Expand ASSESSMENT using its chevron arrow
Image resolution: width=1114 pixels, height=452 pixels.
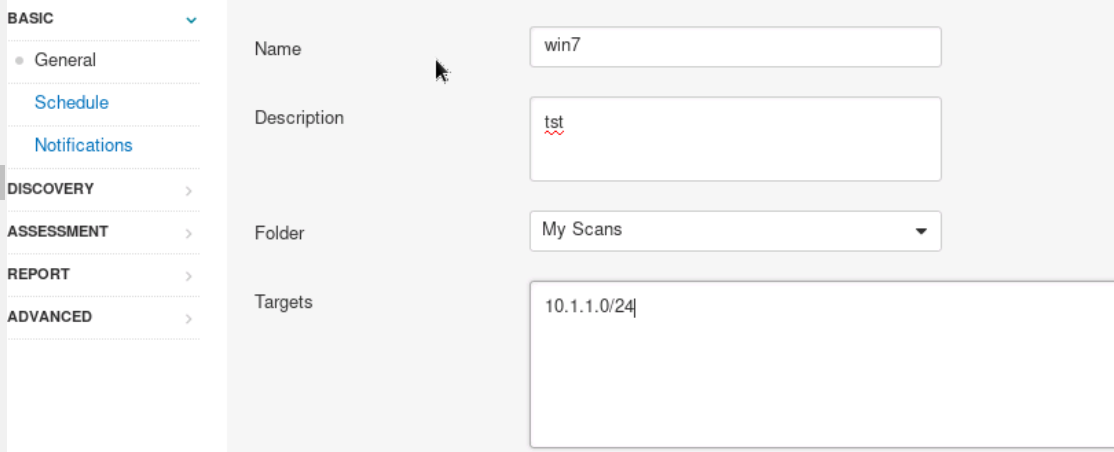pos(189,233)
